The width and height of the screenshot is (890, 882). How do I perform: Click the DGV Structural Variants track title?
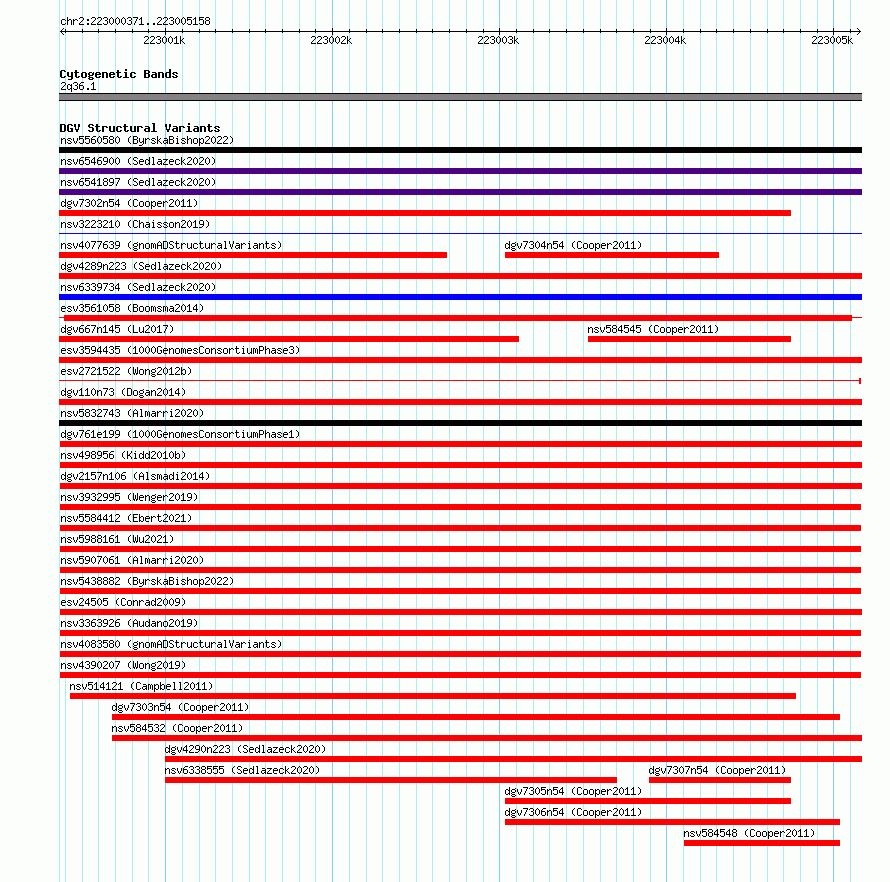click(140, 128)
